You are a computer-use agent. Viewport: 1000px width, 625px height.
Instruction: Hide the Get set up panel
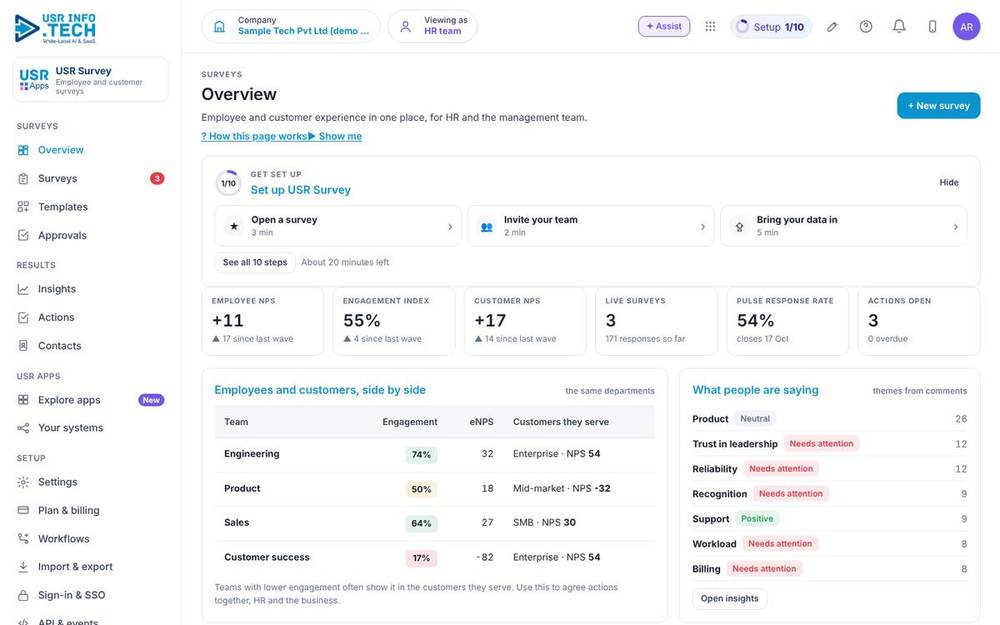pyautogui.click(x=948, y=182)
